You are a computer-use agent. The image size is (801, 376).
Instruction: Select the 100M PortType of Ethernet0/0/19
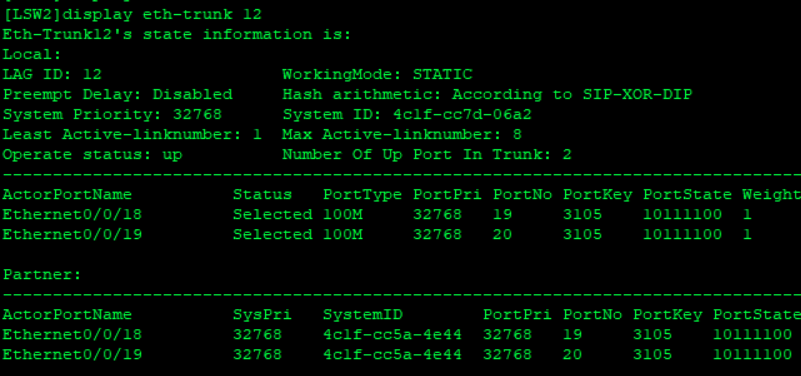tap(343, 234)
